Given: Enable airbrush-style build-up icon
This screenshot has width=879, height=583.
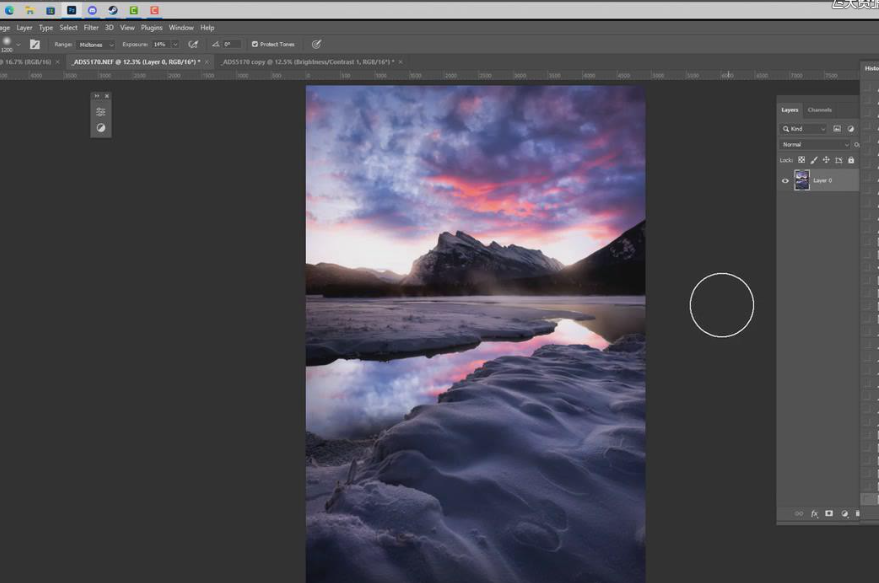Looking at the screenshot, I should [193, 44].
